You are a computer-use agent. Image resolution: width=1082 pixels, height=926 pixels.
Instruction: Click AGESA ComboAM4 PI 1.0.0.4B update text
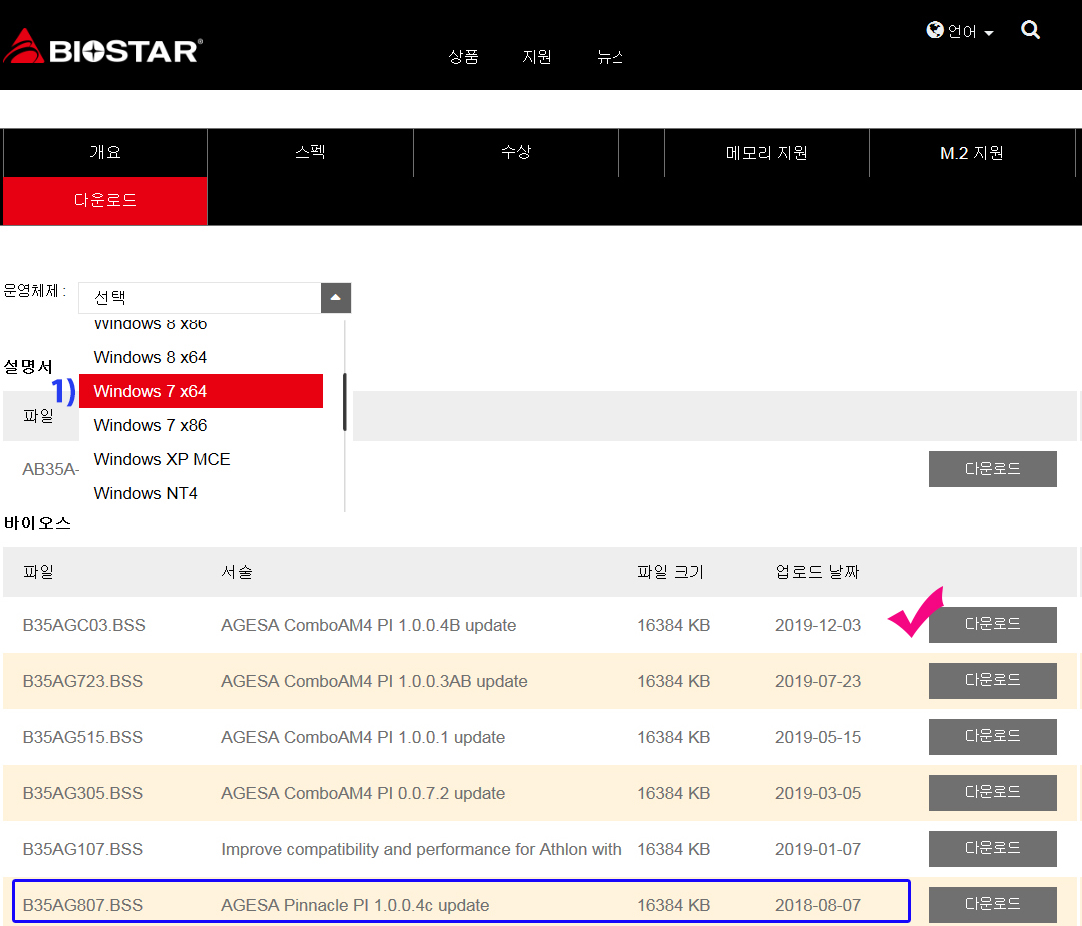[x=368, y=625]
